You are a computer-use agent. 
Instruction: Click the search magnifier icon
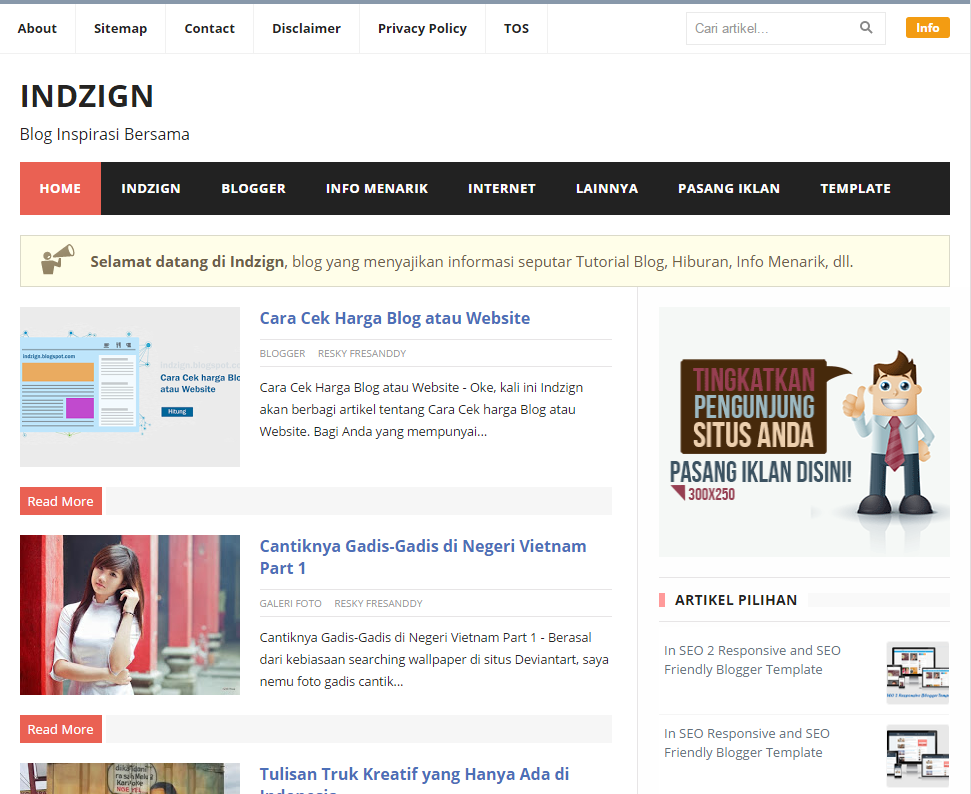click(866, 28)
